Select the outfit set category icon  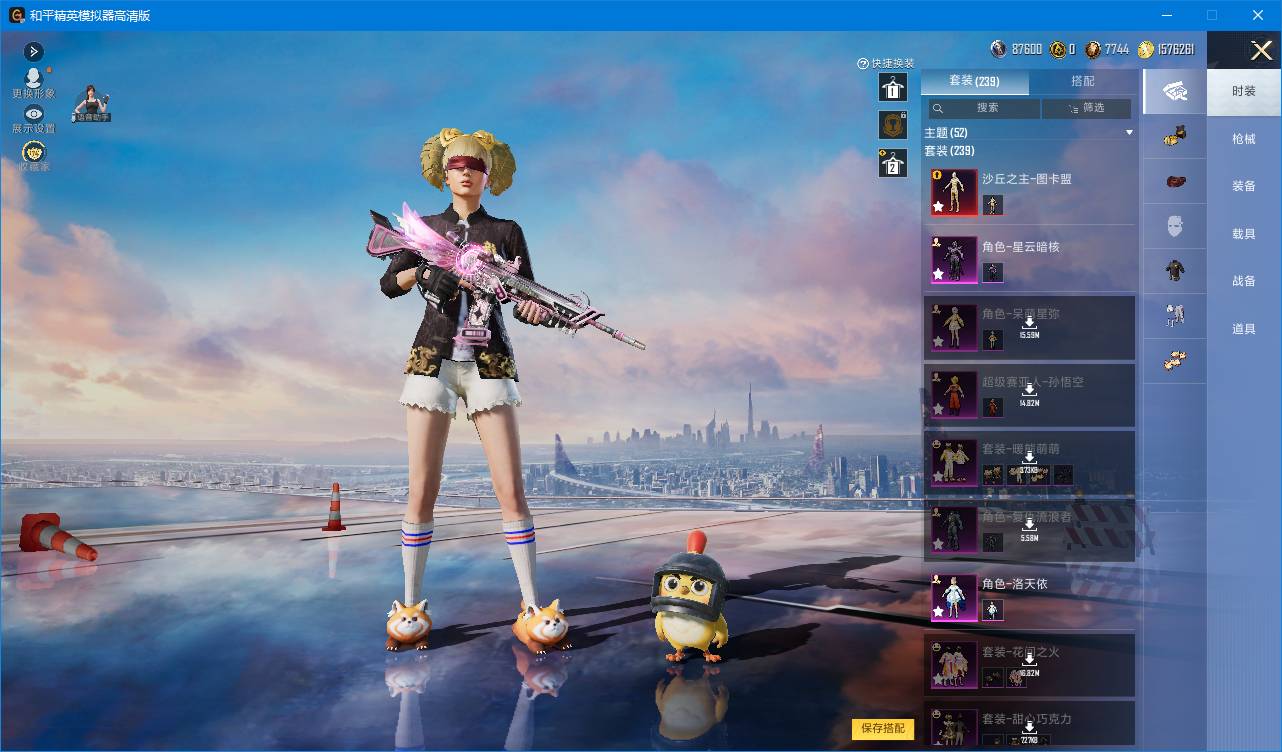1175,92
